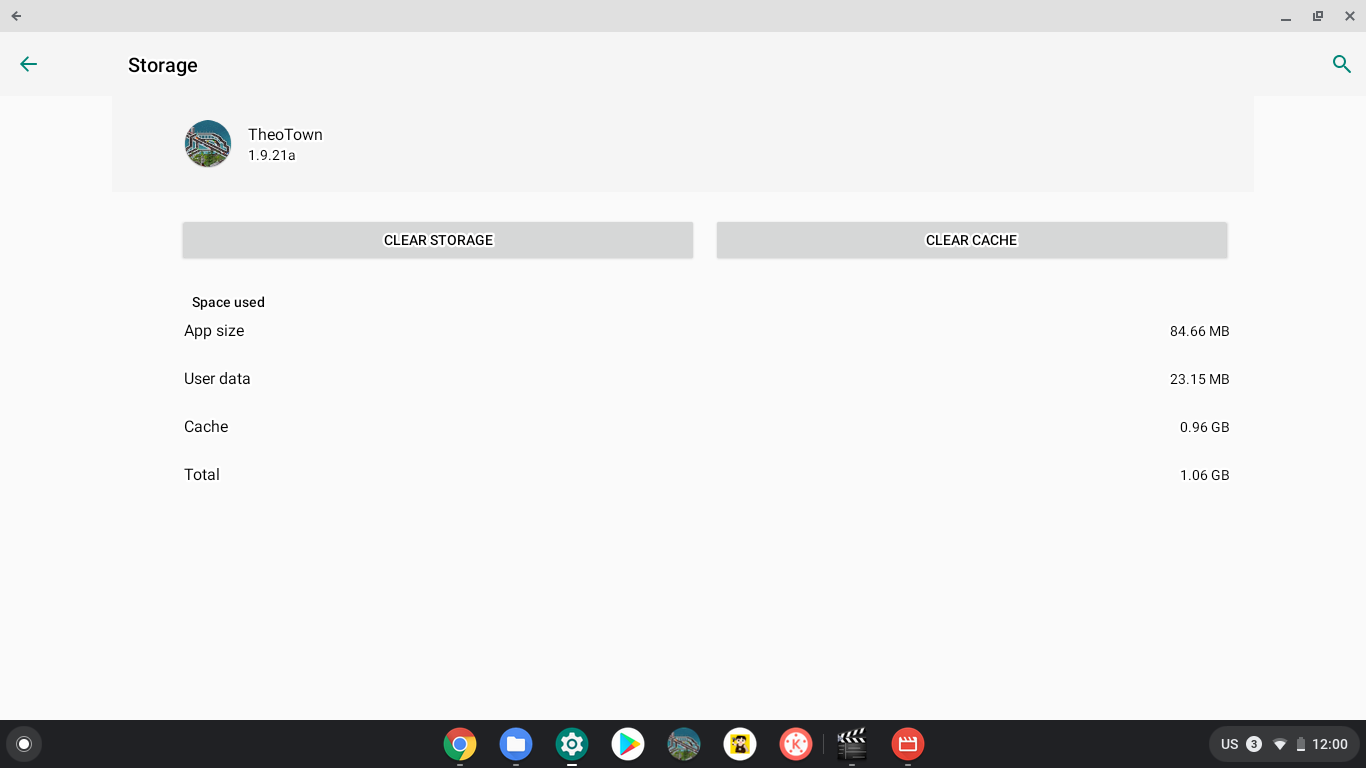1366x768 pixels.
Task: Click the TheoTown app icon in header
Action: (x=208, y=144)
